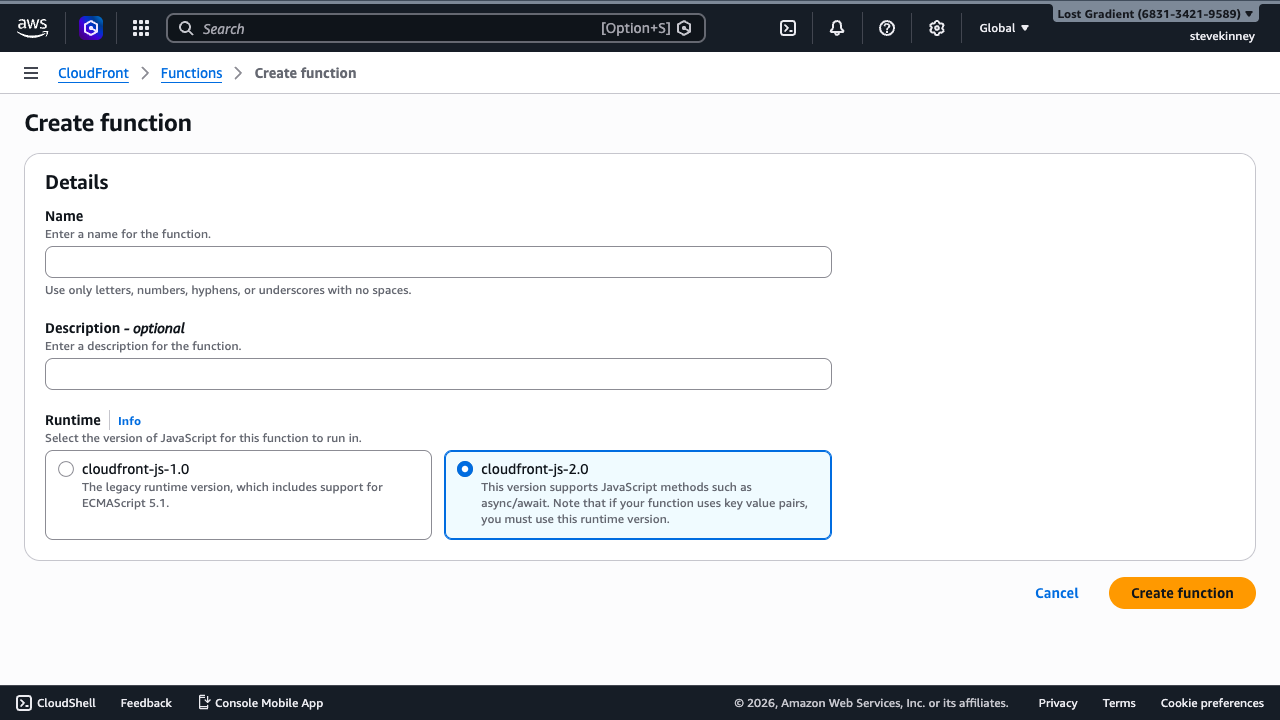Click the cloudfront-js-1.0 legacy runtime description

coord(232,495)
